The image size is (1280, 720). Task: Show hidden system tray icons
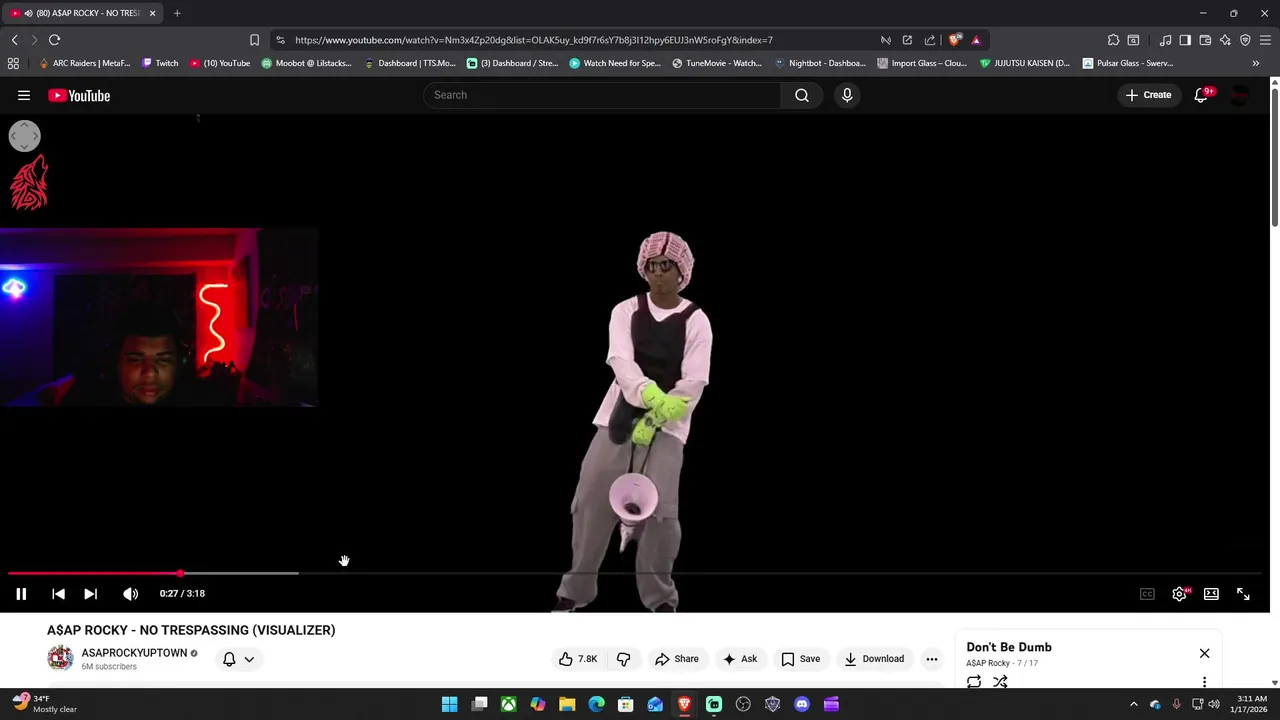pos(1133,704)
